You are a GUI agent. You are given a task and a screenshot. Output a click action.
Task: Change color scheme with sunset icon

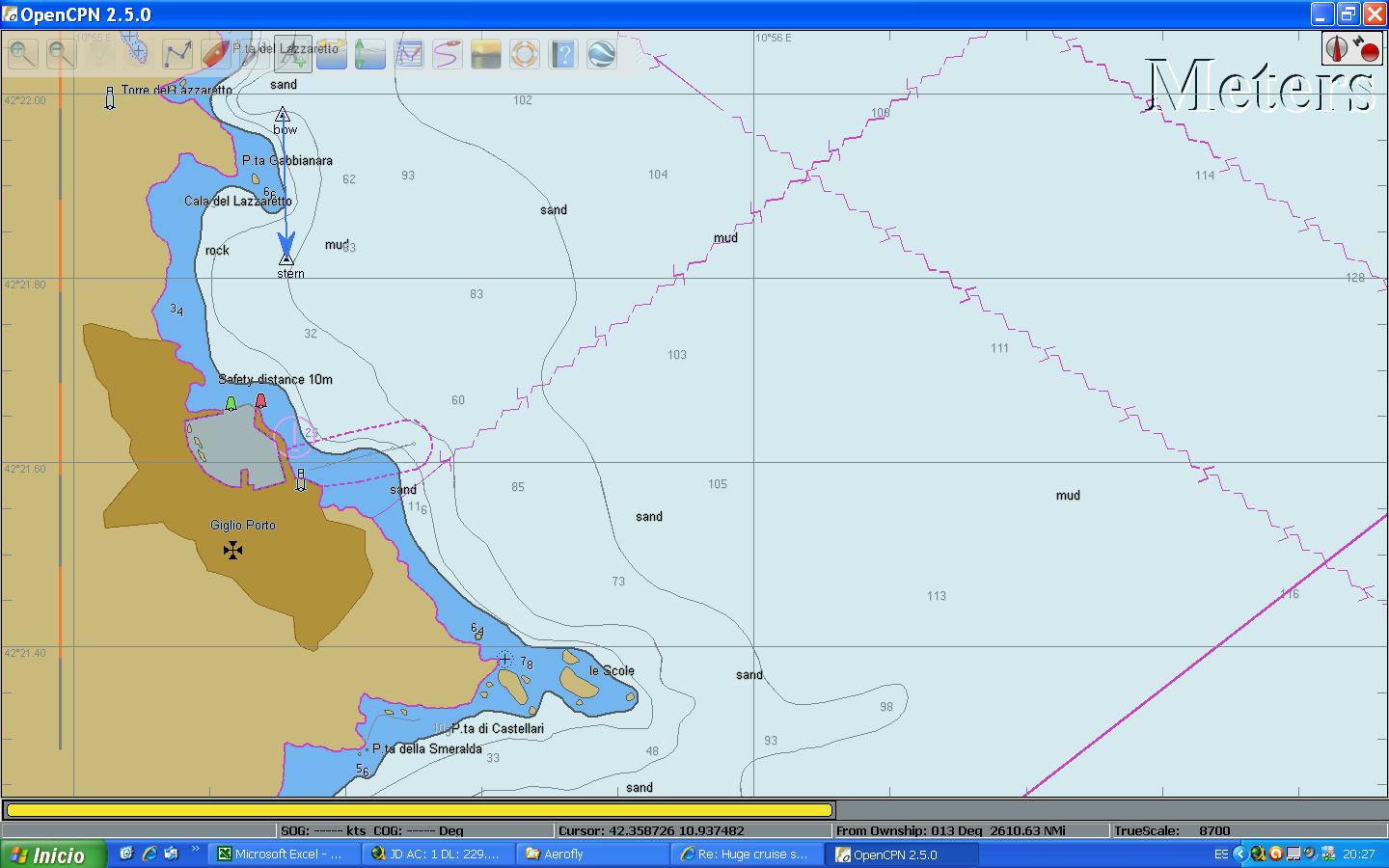point(486,54)
